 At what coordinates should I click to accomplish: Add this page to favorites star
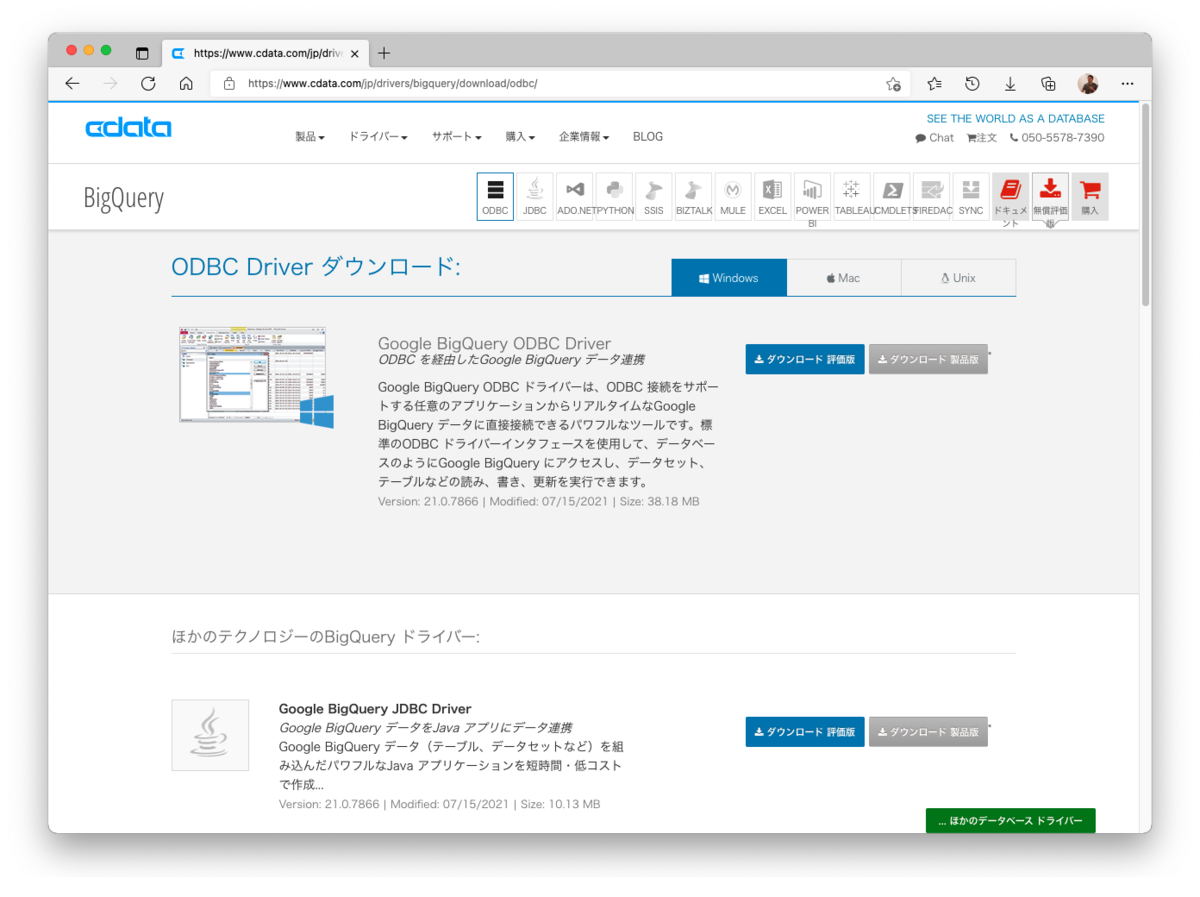click(x=893, y=84)
